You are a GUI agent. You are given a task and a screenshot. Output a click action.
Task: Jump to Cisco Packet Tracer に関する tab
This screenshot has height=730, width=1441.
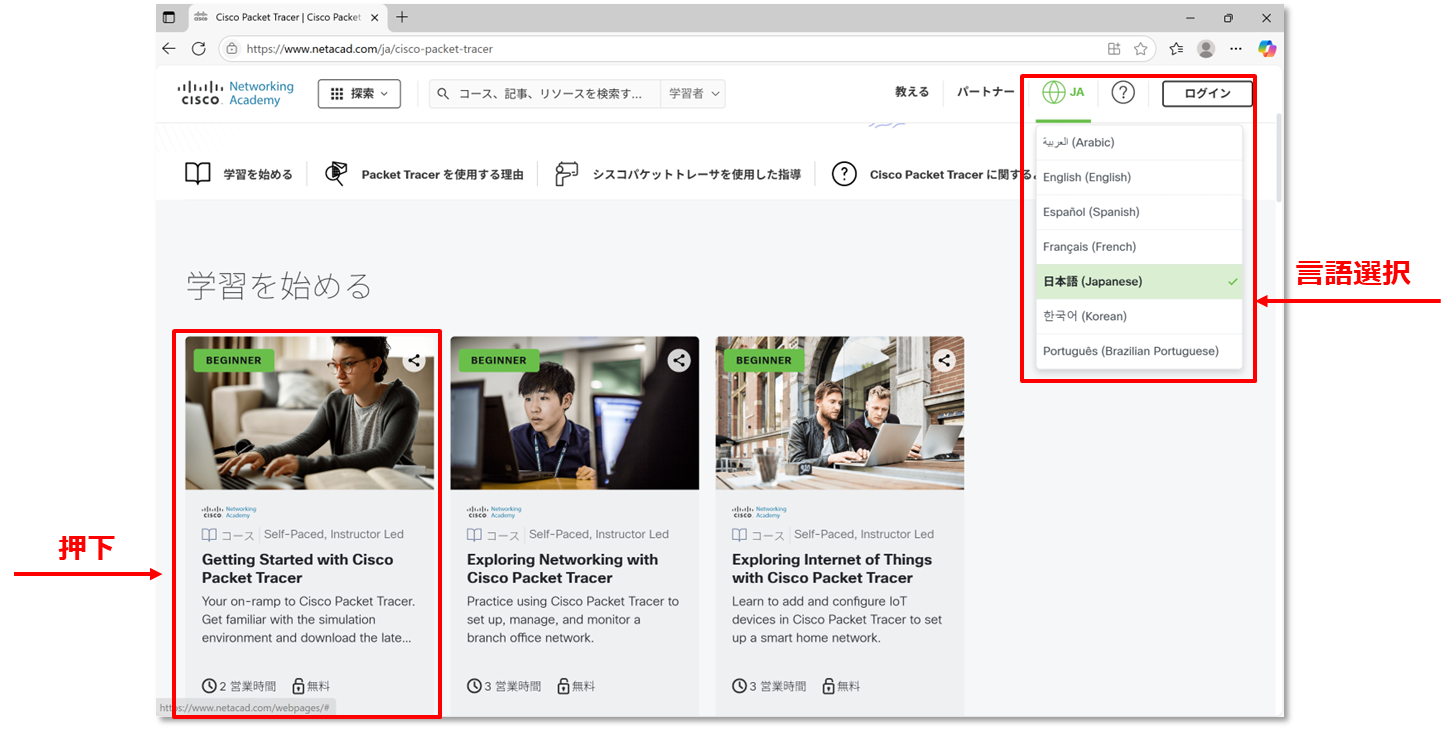(934, 174)
